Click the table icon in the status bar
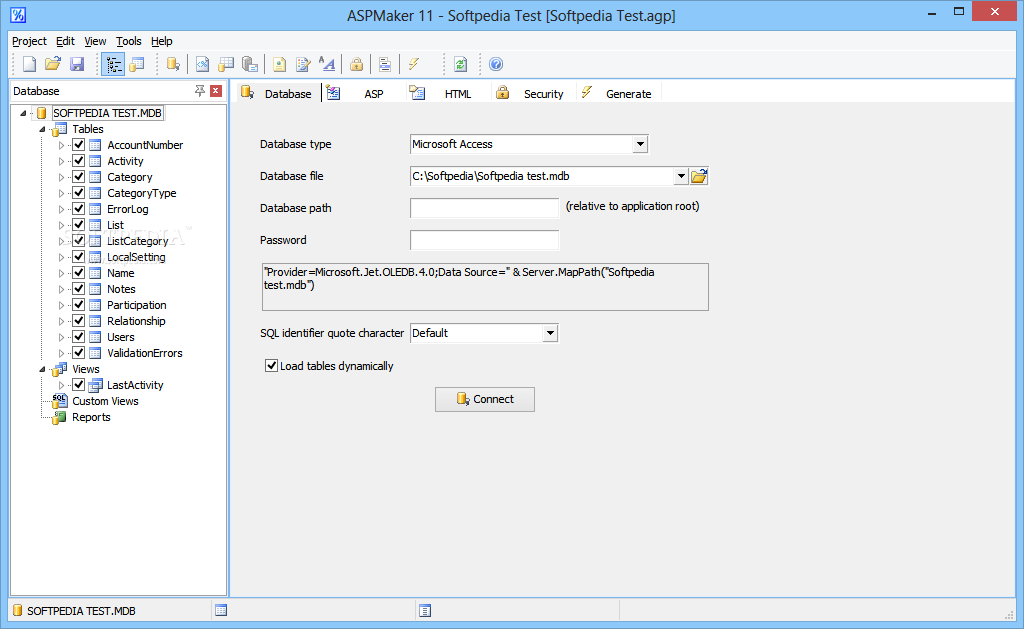The image size is (1024, 629). [221, 610]
